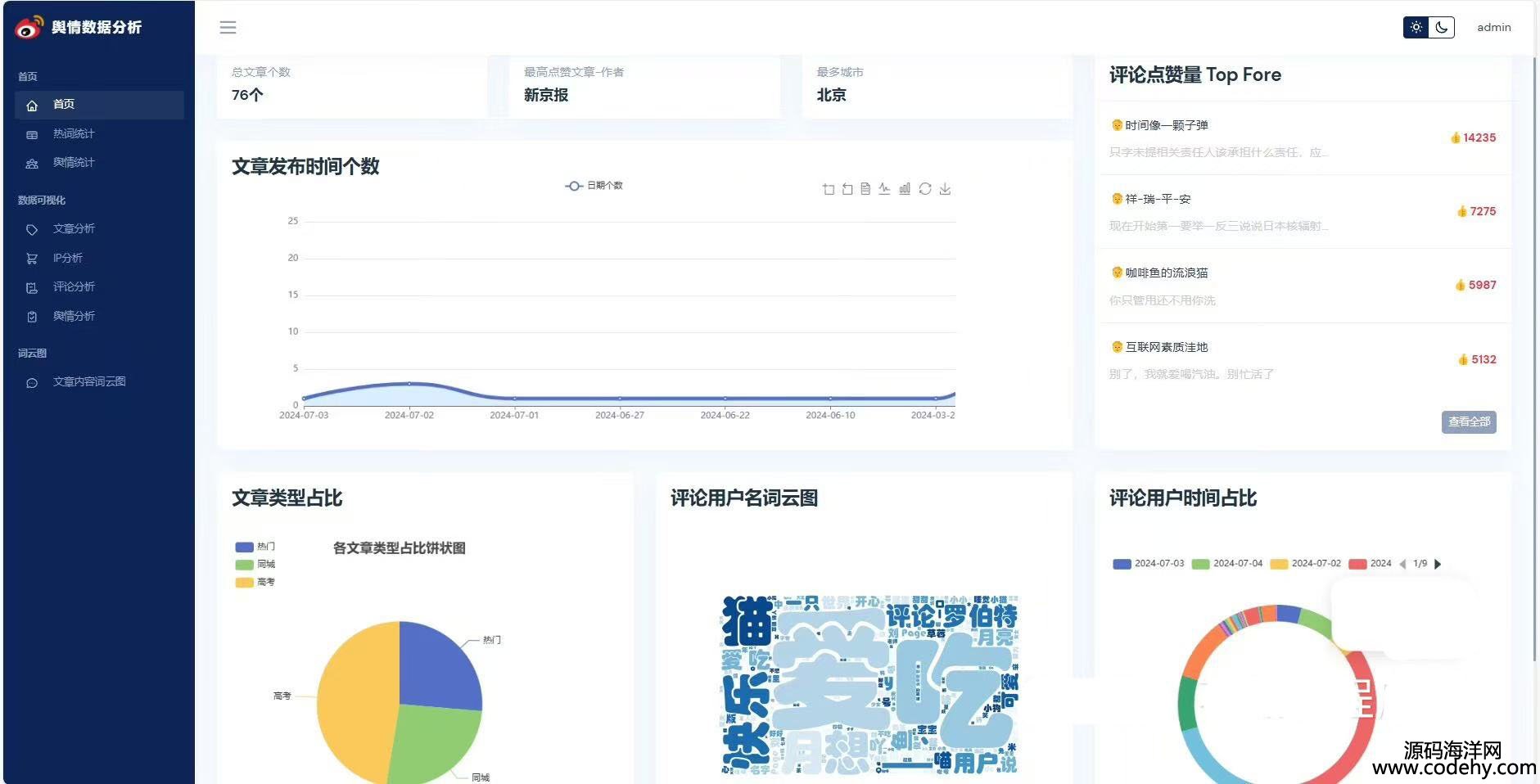Switch to light mode with sun toggle
This screenshot has width=1540, height=784.
(x=1416, y=27)
